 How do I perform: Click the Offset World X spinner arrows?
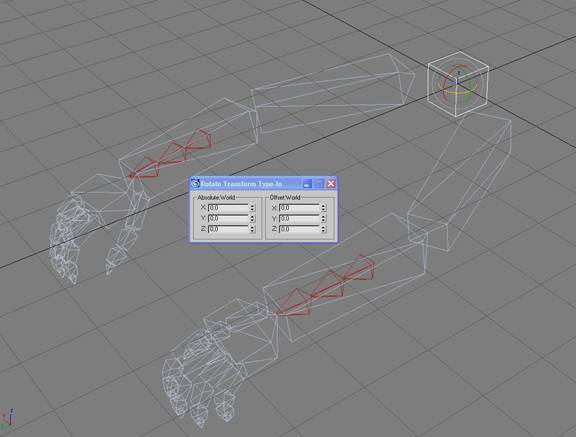pos(323,208)
